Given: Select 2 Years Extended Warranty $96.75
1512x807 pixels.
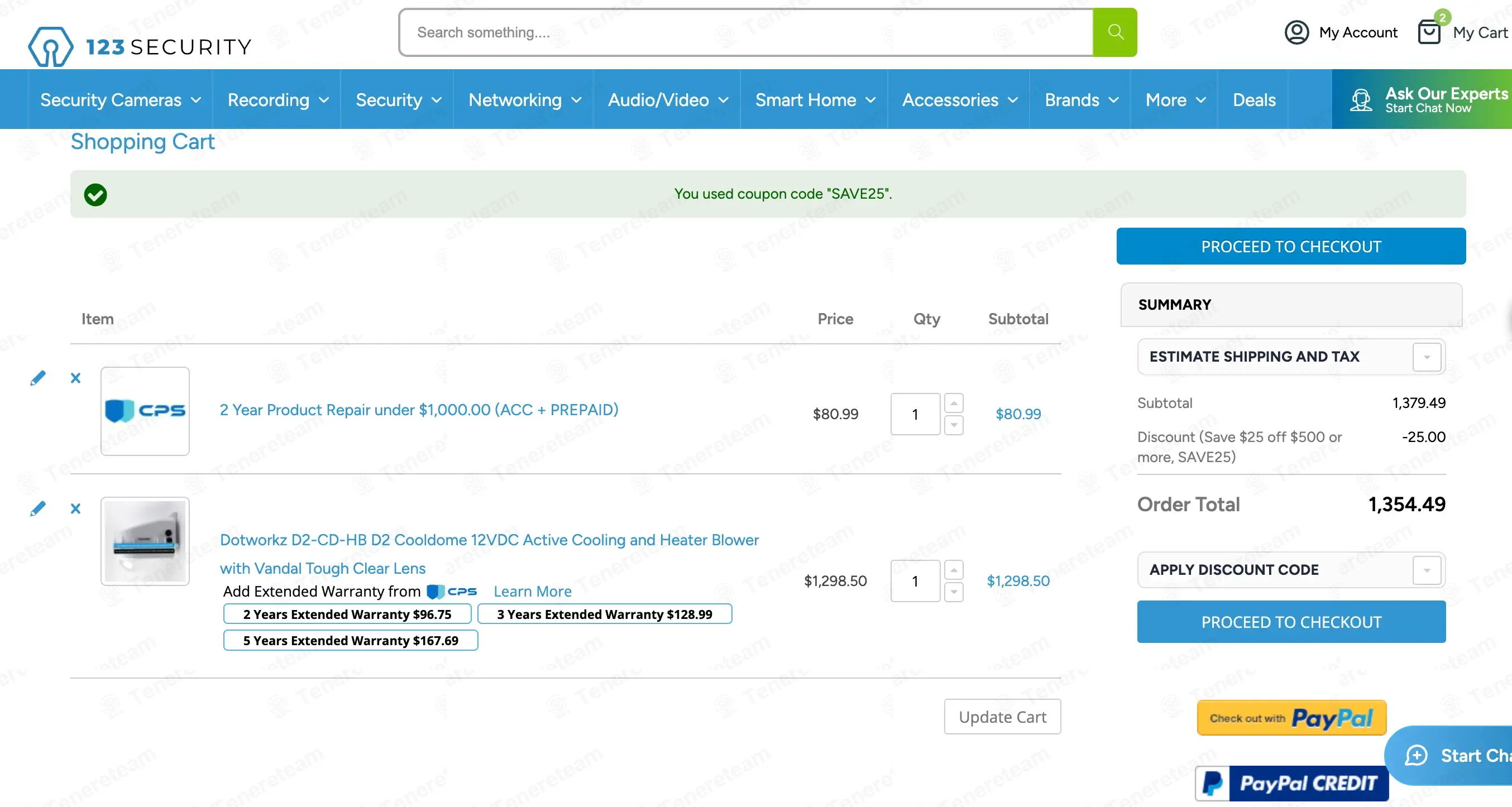Looking at the screenshot, I should [x=347, y=614].
